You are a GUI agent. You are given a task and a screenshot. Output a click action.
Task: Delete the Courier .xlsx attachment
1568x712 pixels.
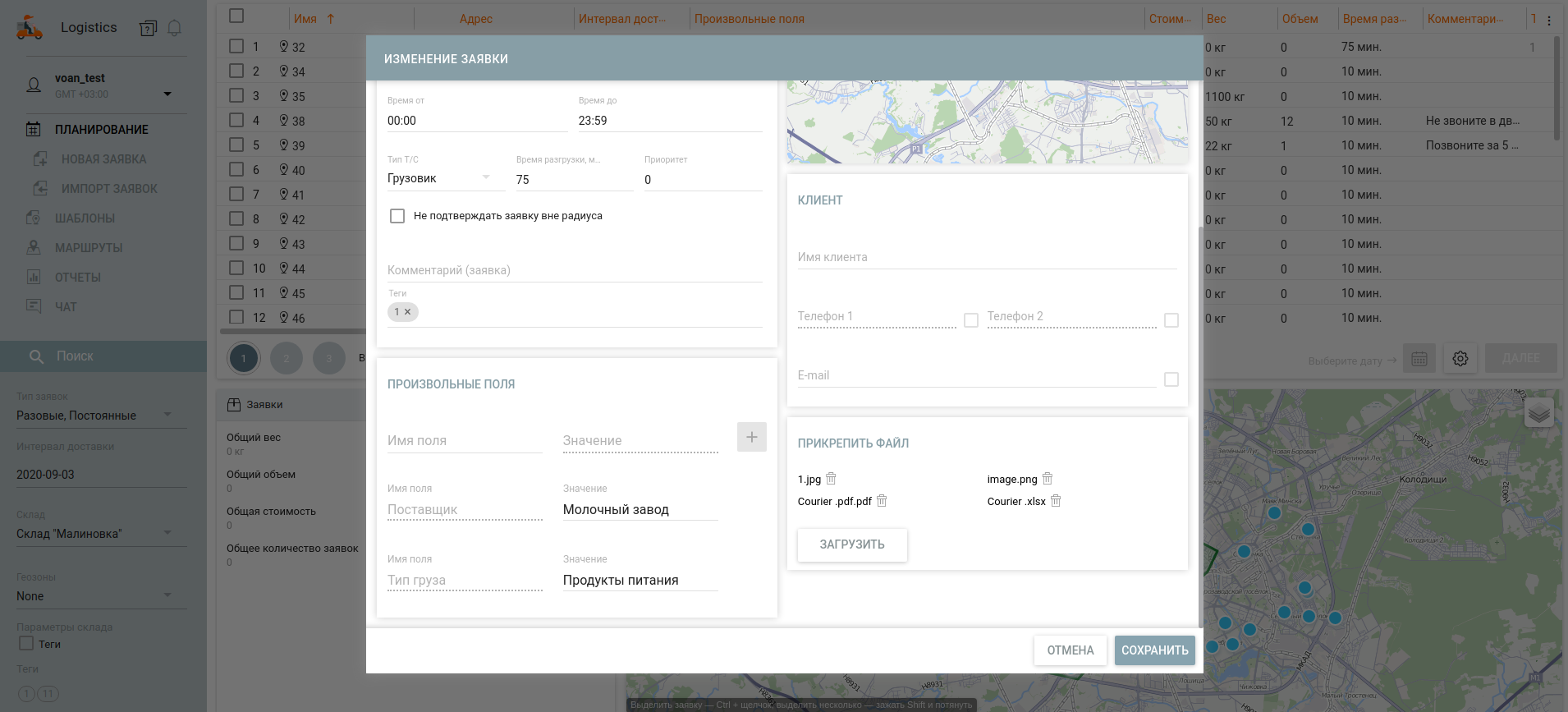tap(1056, 501)
